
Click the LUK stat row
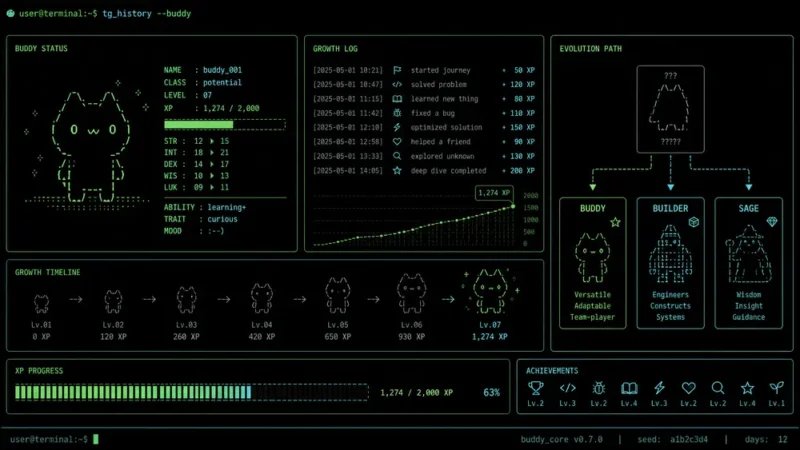point(196,187)
